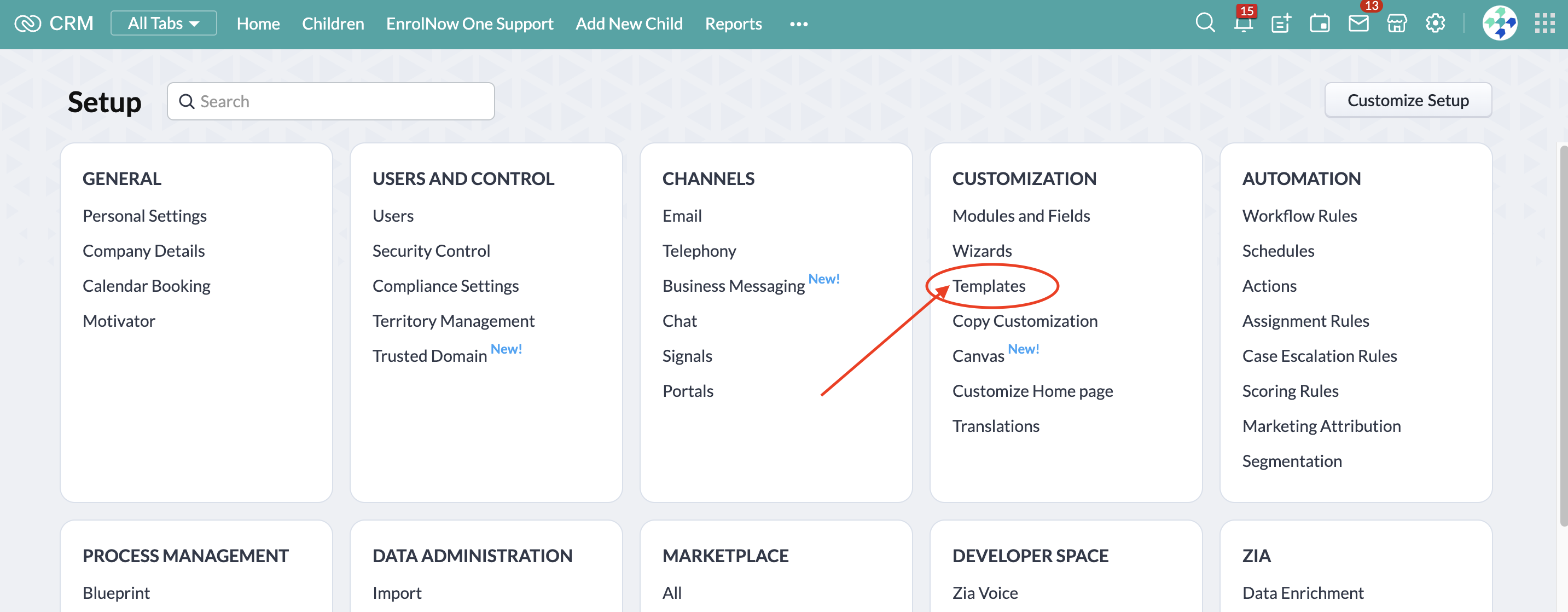
Task: Open the mail envelope icon
Action: 1358,24
